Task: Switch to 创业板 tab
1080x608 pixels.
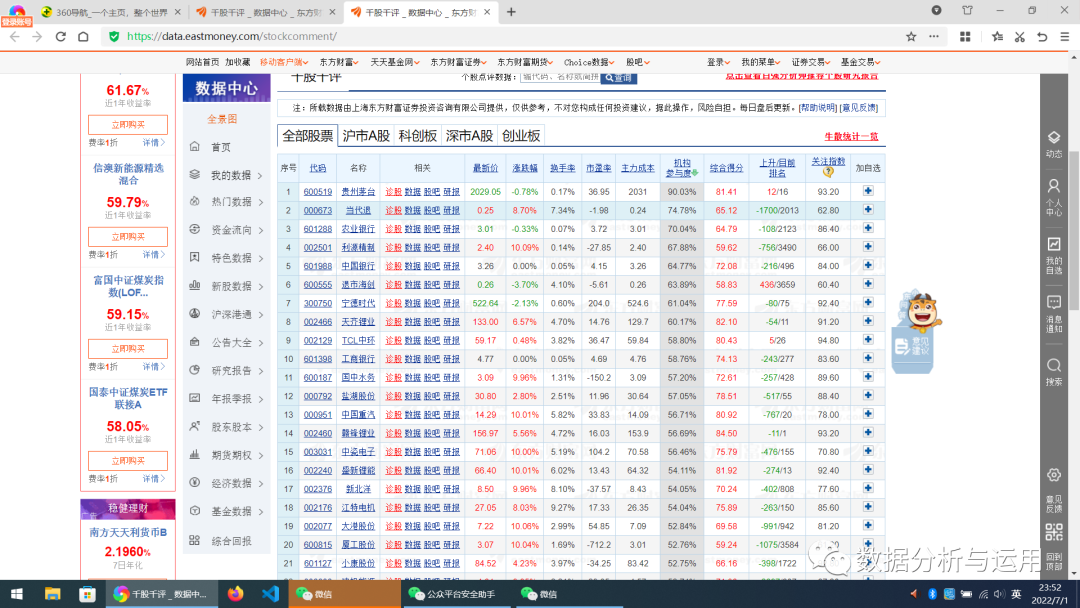Action: [521, 136]
